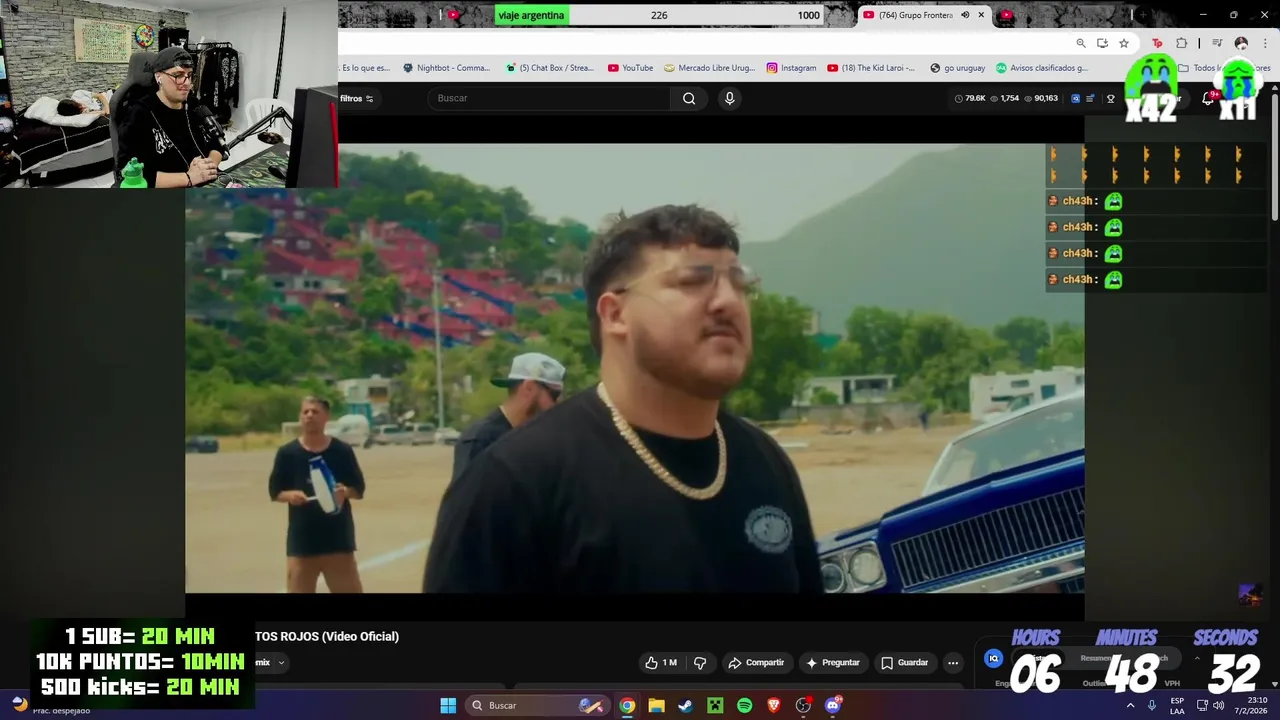The height and width of the screenshot is (720, 1280).
Task: Start voice search with the microphone icon
Action: click(729, 98)
